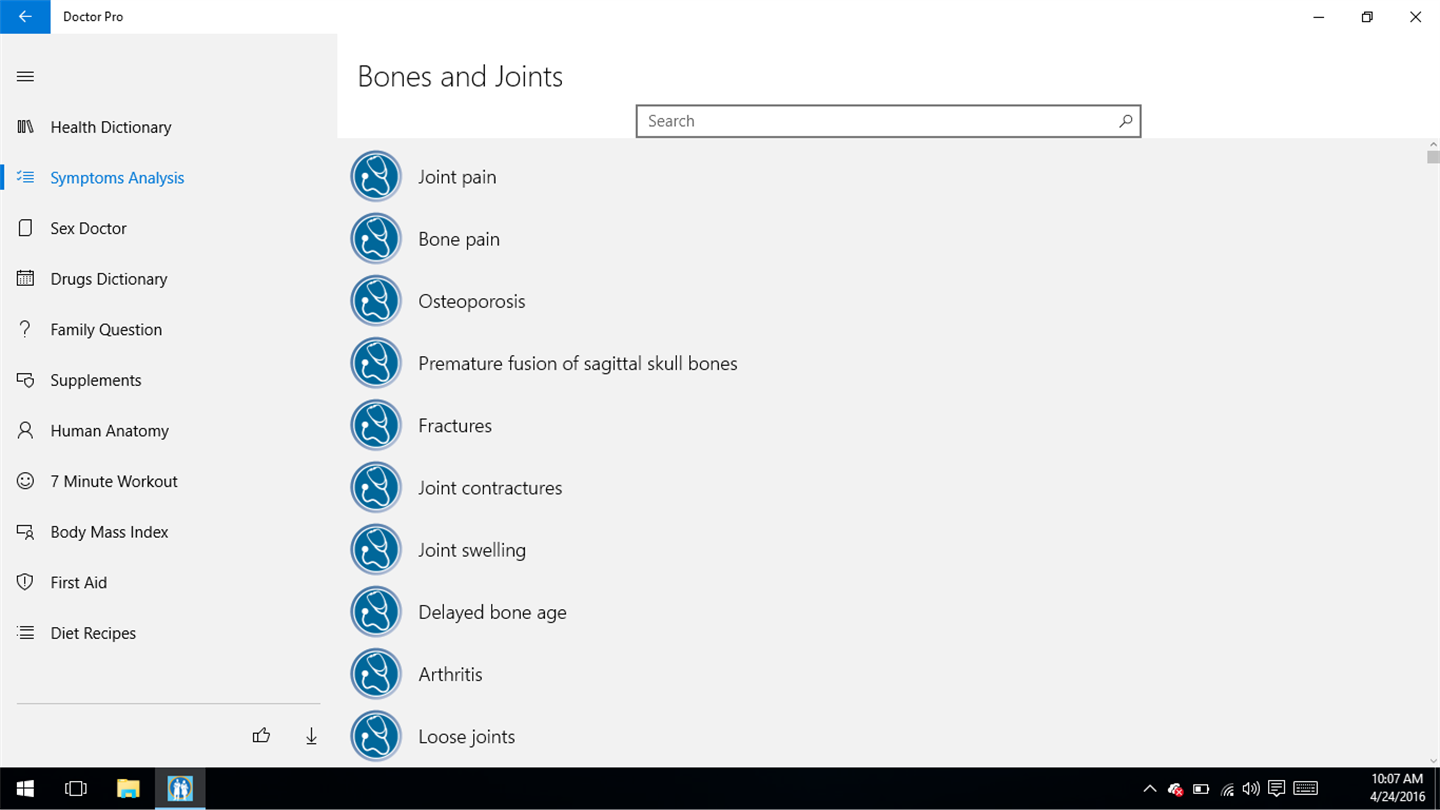Open Health Dictionary from sidebar
This screenshot has width=1440, height=810.
tap(111, 127)
